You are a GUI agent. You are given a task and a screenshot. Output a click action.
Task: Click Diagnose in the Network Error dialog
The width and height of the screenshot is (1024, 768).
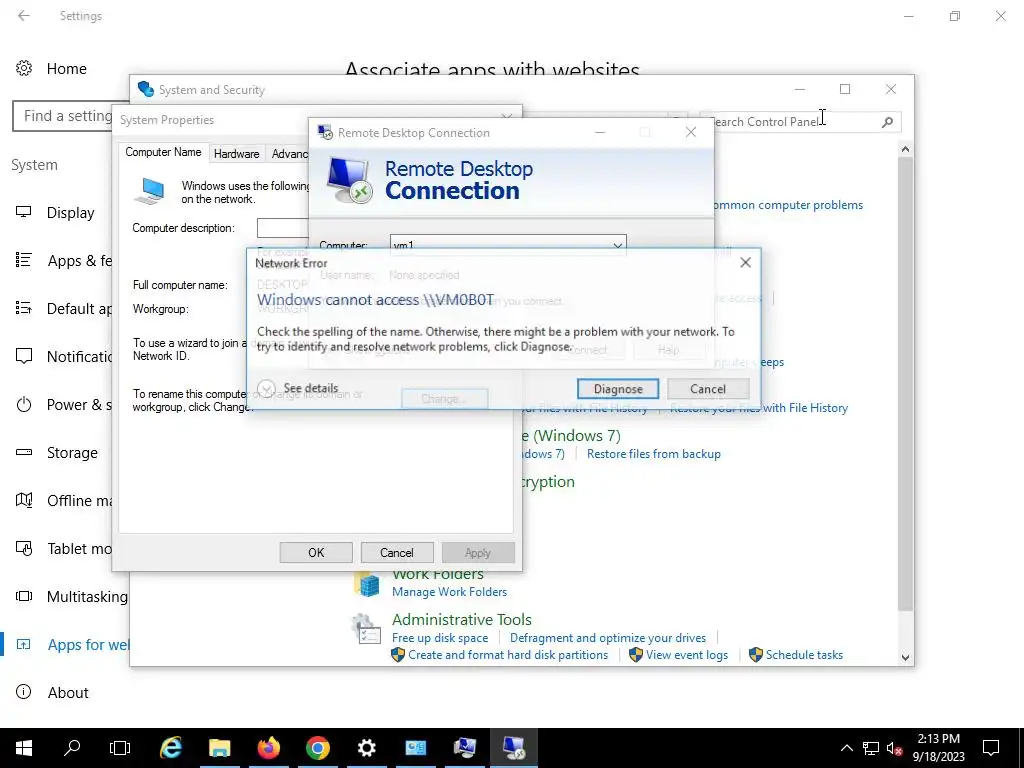(618, 389)
